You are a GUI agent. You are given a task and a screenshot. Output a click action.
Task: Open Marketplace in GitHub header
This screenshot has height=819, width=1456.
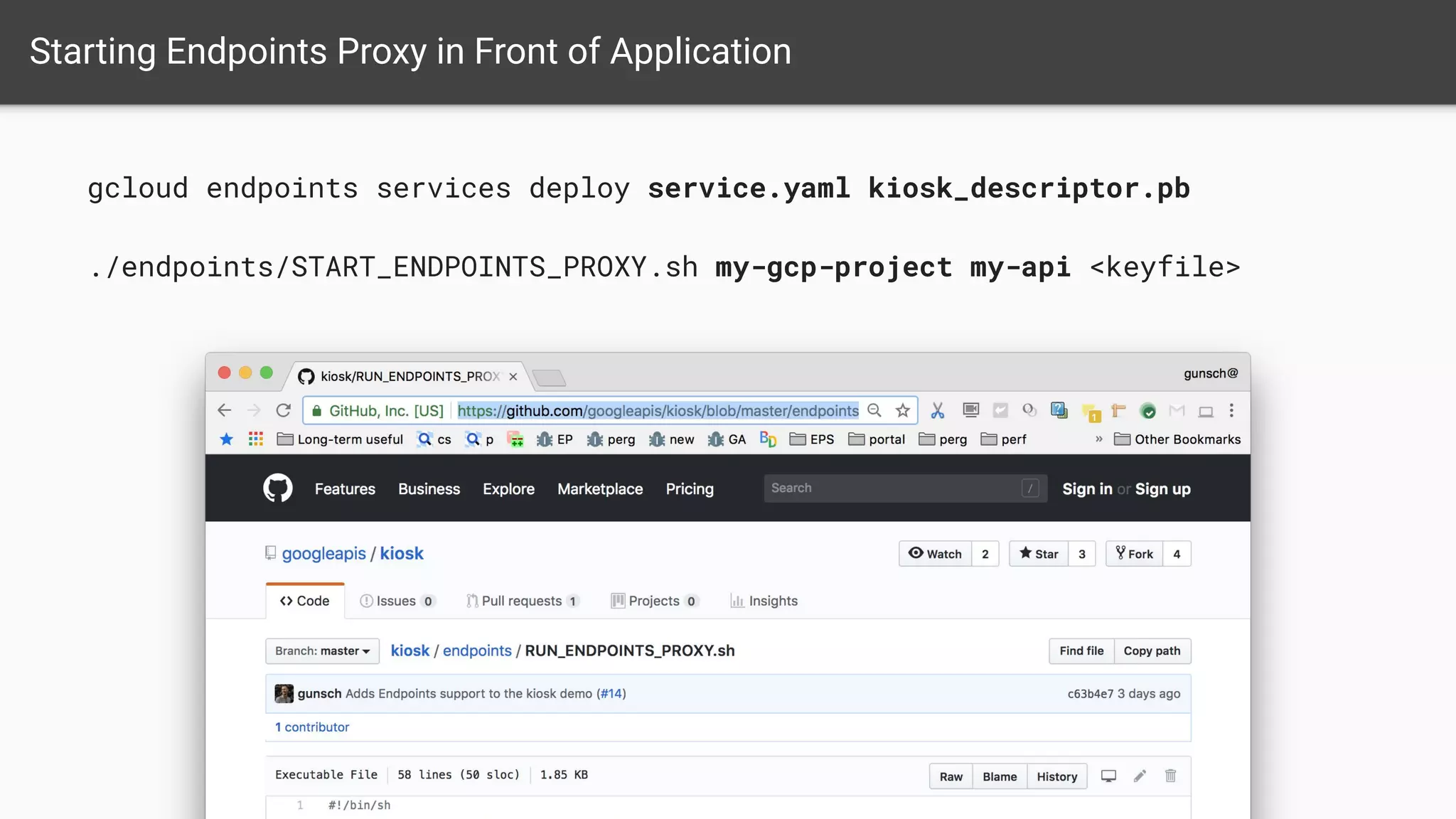[x=600, y=489]
